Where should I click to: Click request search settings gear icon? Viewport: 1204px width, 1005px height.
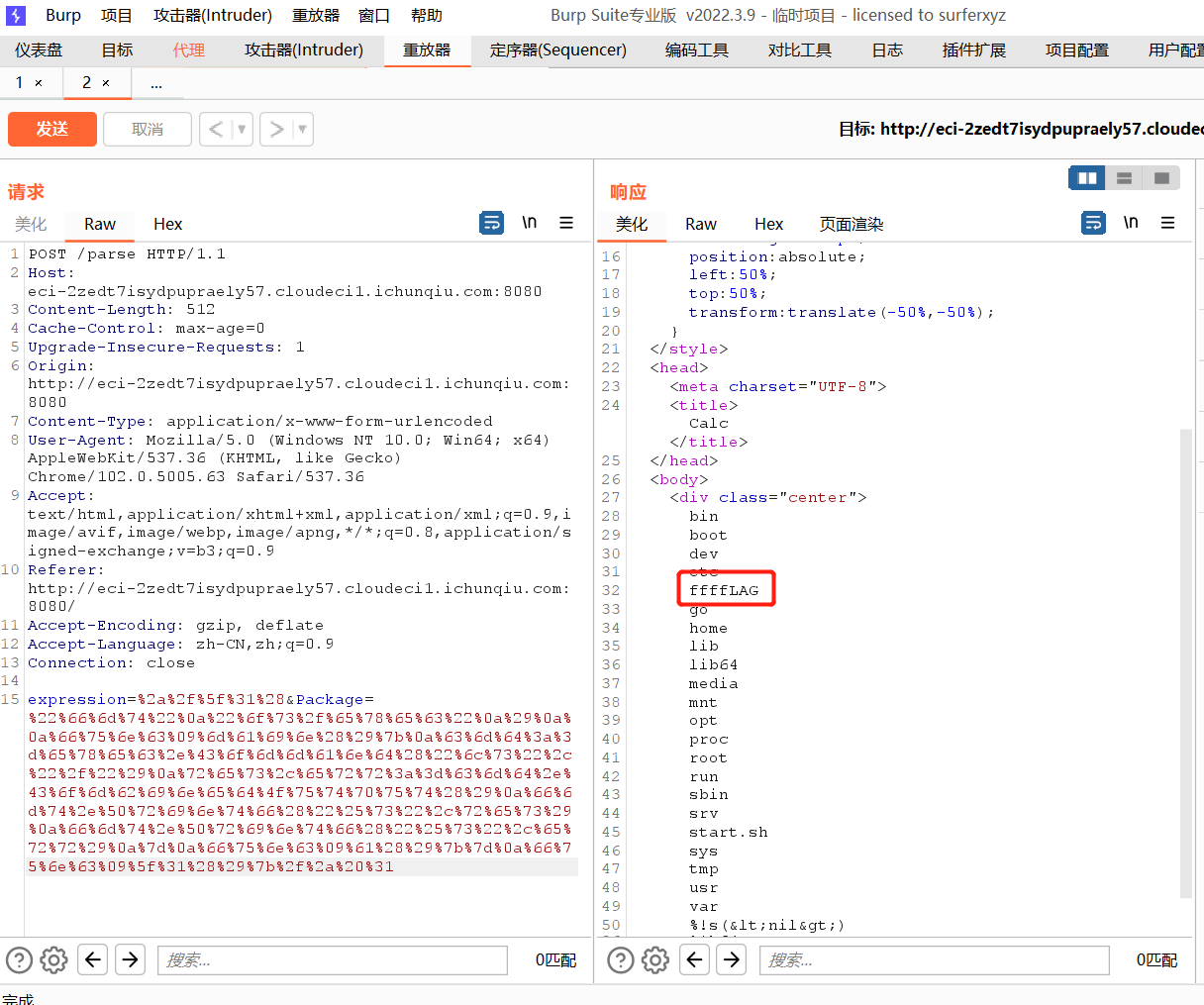coord(54,959)
